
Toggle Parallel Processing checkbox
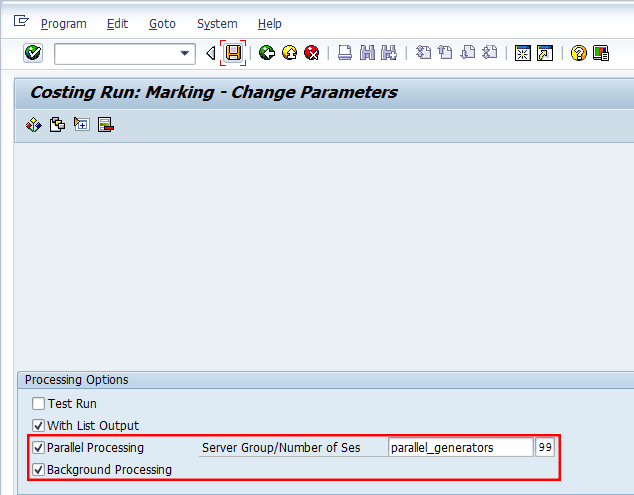click(x=38, y=447)
